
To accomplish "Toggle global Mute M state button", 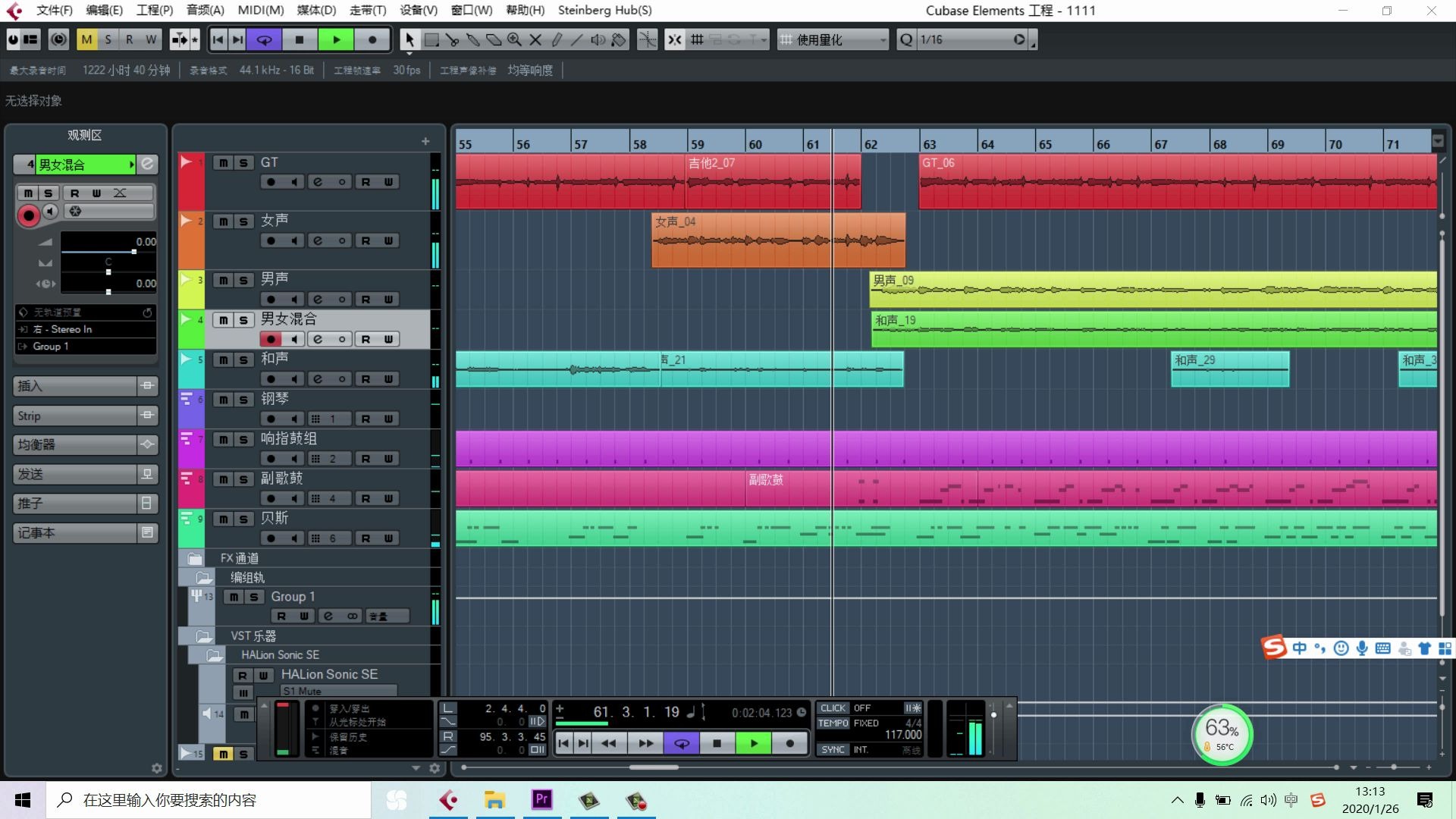I will (x=86, y=39).
